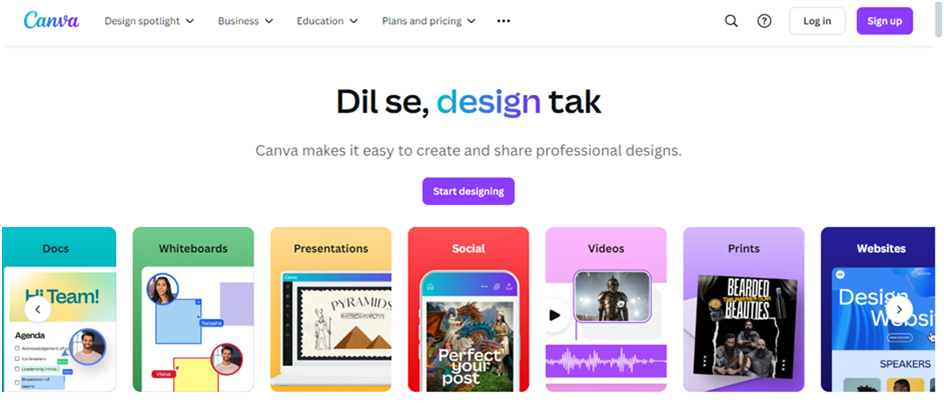Expand the Business dropdown menu
Viewport: 944px width, 410px height.
tap(246, 21)
